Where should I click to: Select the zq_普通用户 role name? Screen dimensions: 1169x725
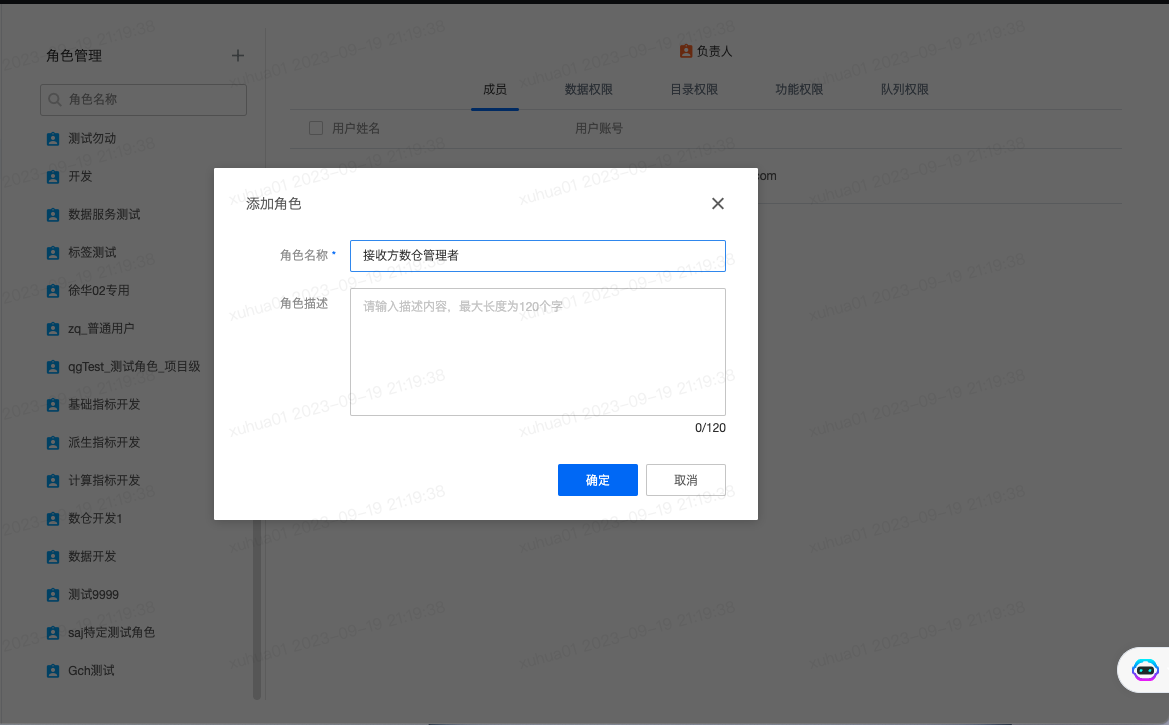(x=101, y=329)
